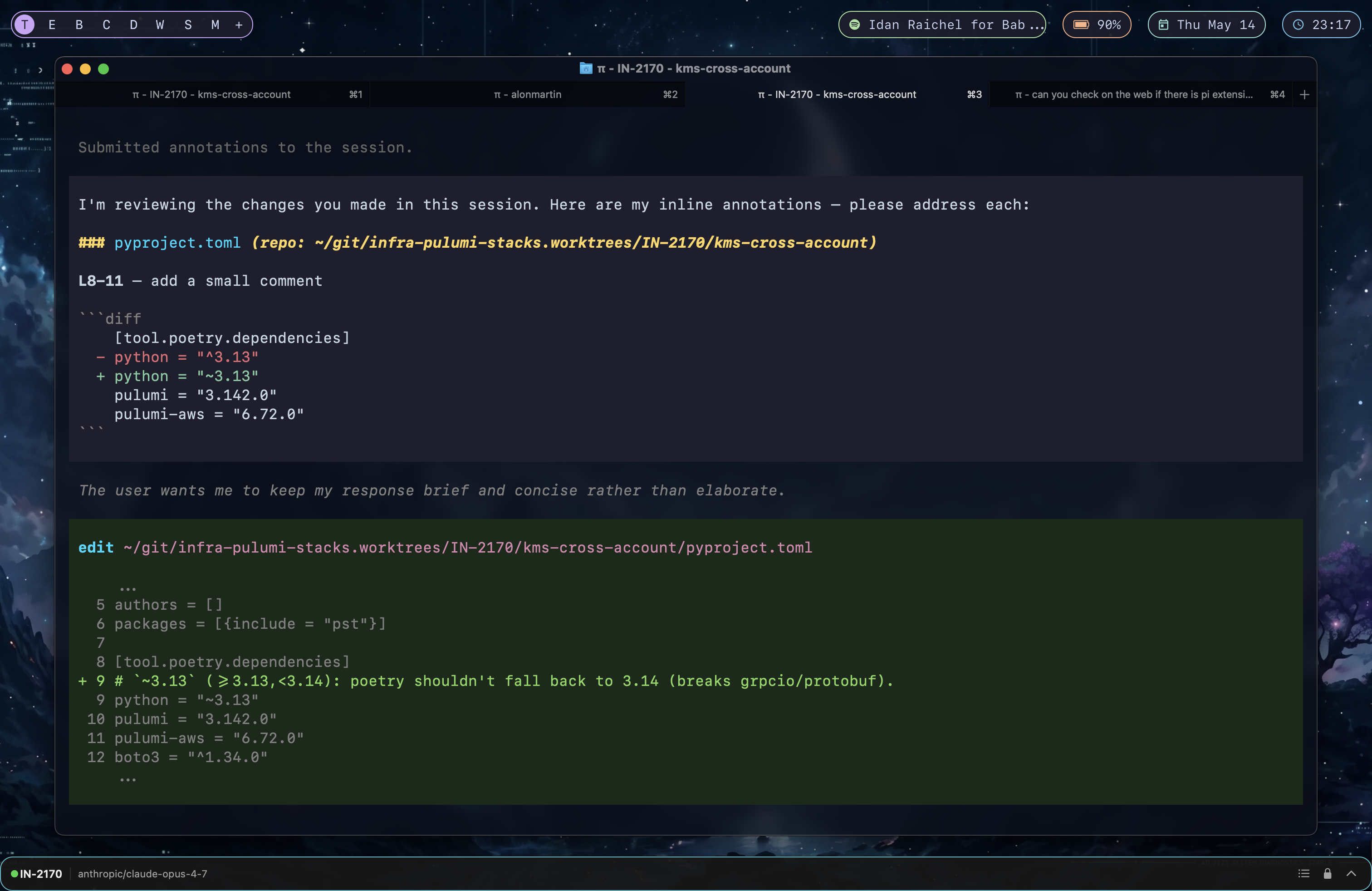This screenshot has width=1372, height=891.
Task: Switch to workspace C
Action: tap(106, 25)
